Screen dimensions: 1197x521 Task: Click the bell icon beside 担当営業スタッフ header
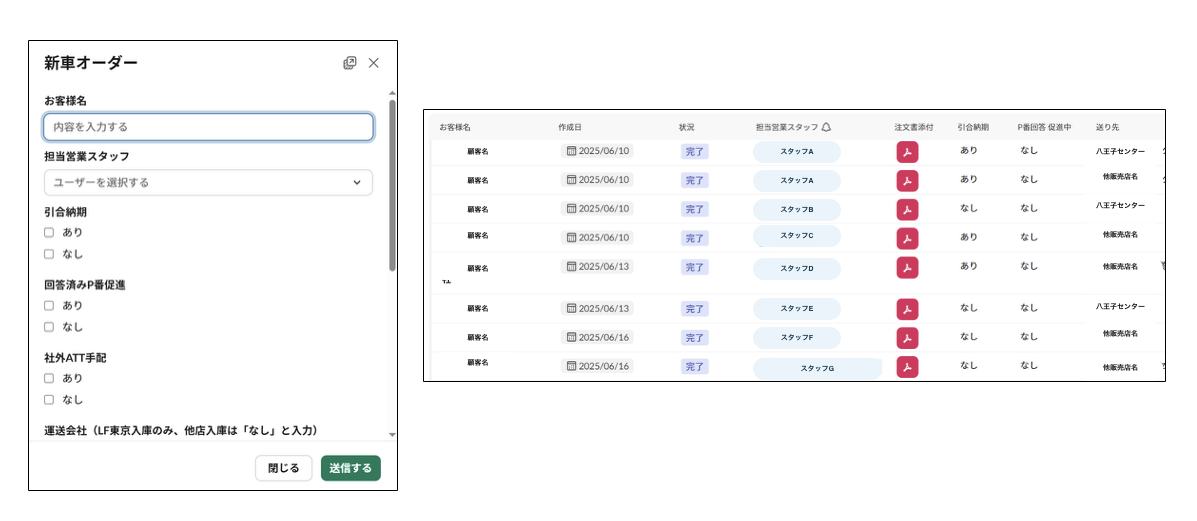point(826,128)
